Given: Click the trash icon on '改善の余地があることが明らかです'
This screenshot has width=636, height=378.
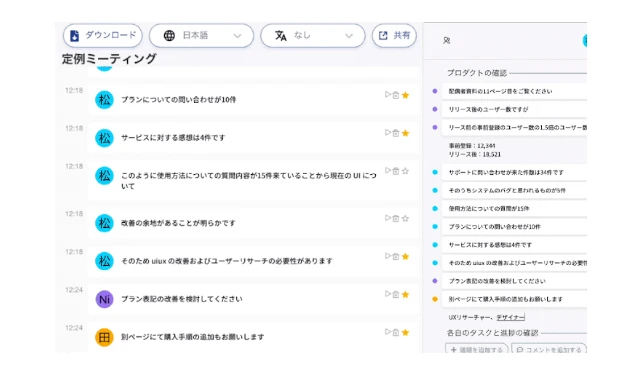Looking at the screenshot, I should tap(396, 218).
